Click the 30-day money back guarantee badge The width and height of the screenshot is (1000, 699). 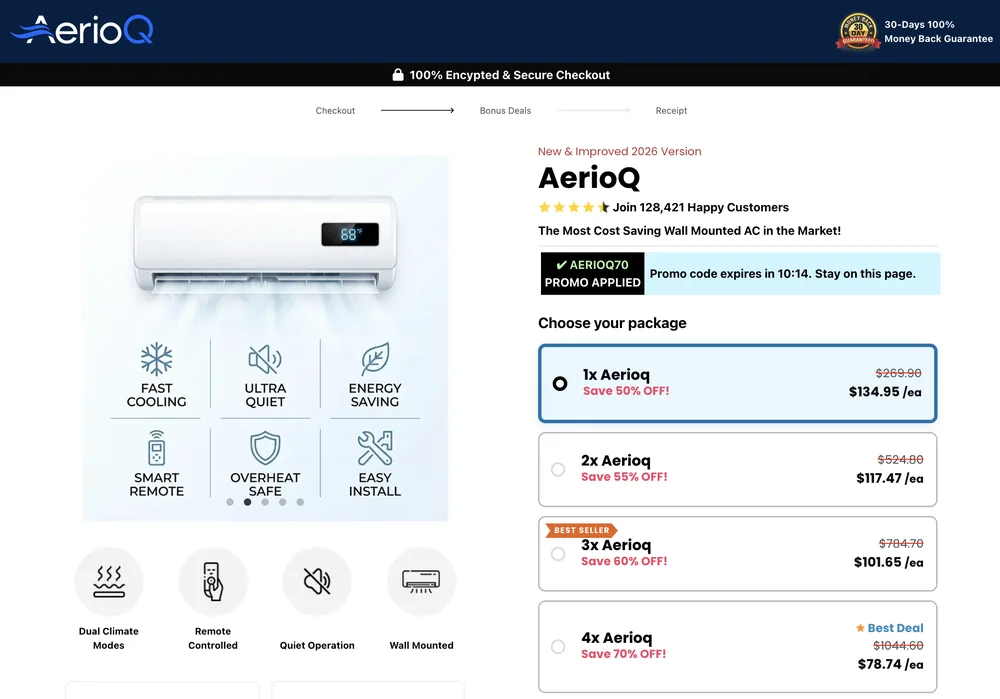[858, 31]
